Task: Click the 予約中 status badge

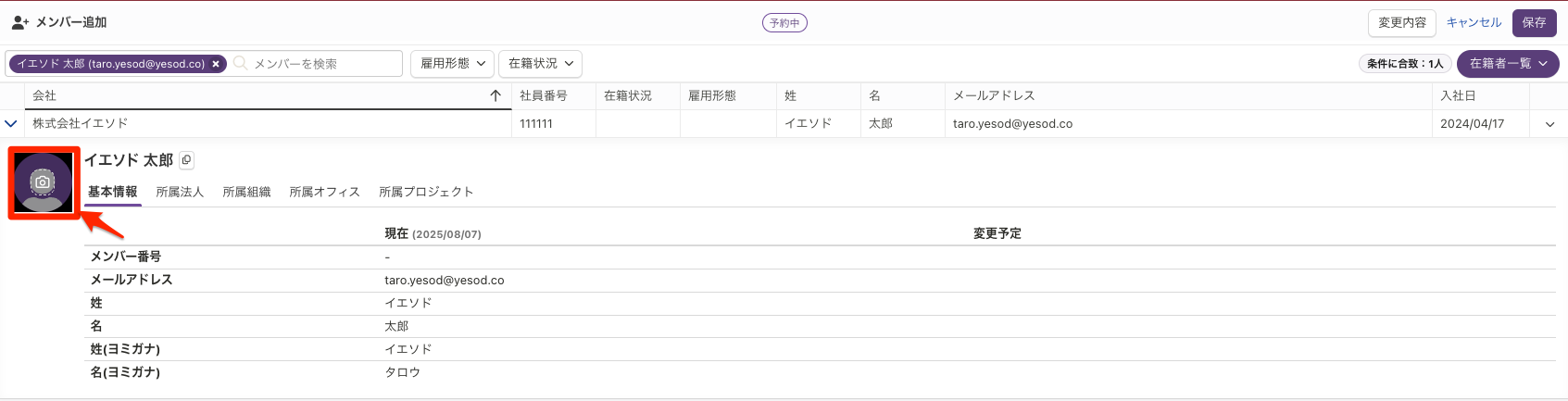Action: (x=784, y=23)
